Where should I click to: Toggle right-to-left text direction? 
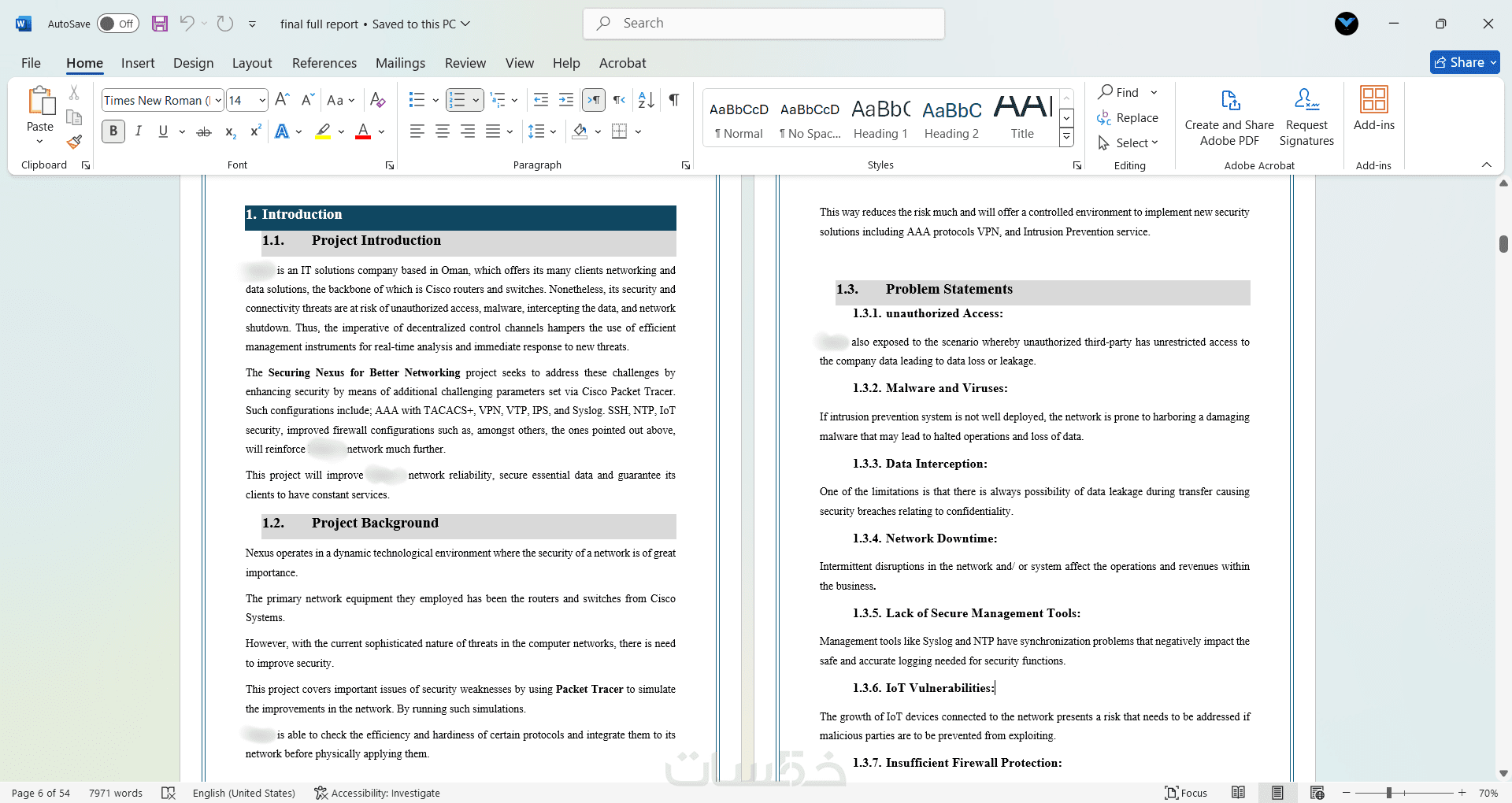(x=620, y=100)
